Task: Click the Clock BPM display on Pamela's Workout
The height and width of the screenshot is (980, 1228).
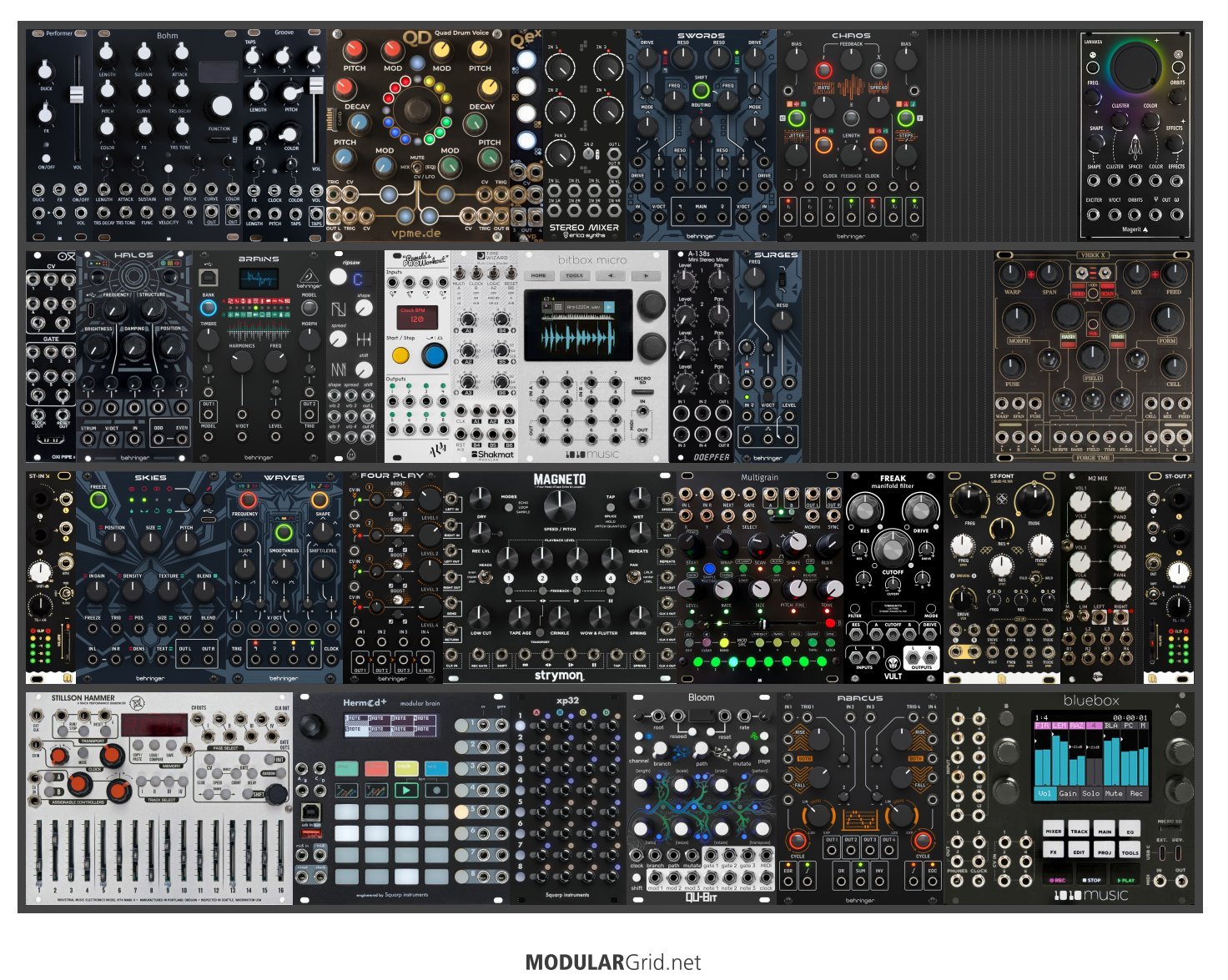Action: click(x=417, y=316)
